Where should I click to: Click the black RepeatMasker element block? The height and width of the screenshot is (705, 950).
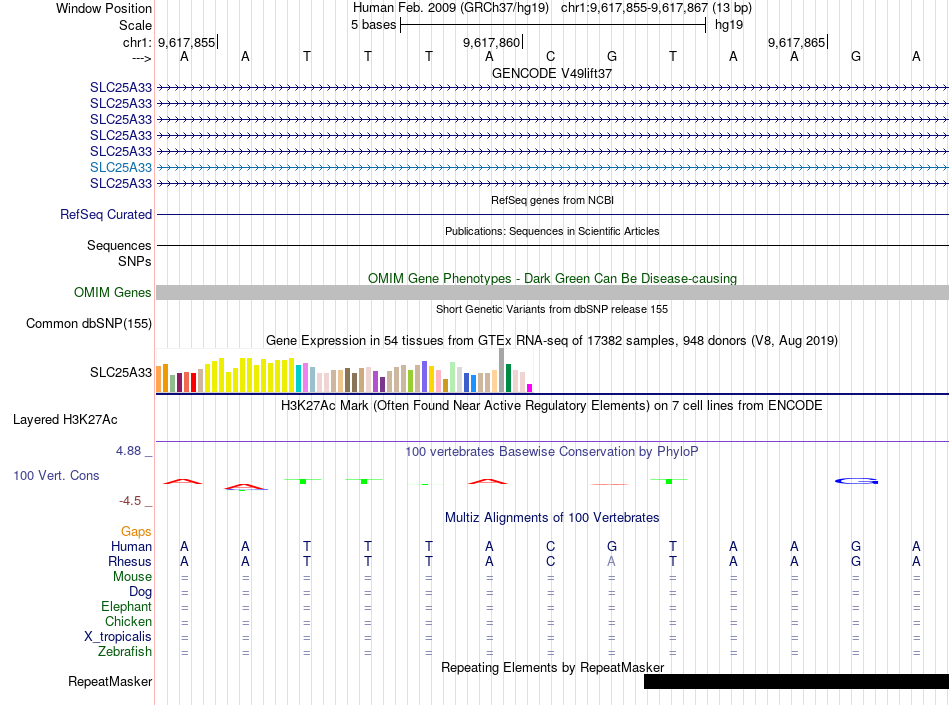coord(796,681)
